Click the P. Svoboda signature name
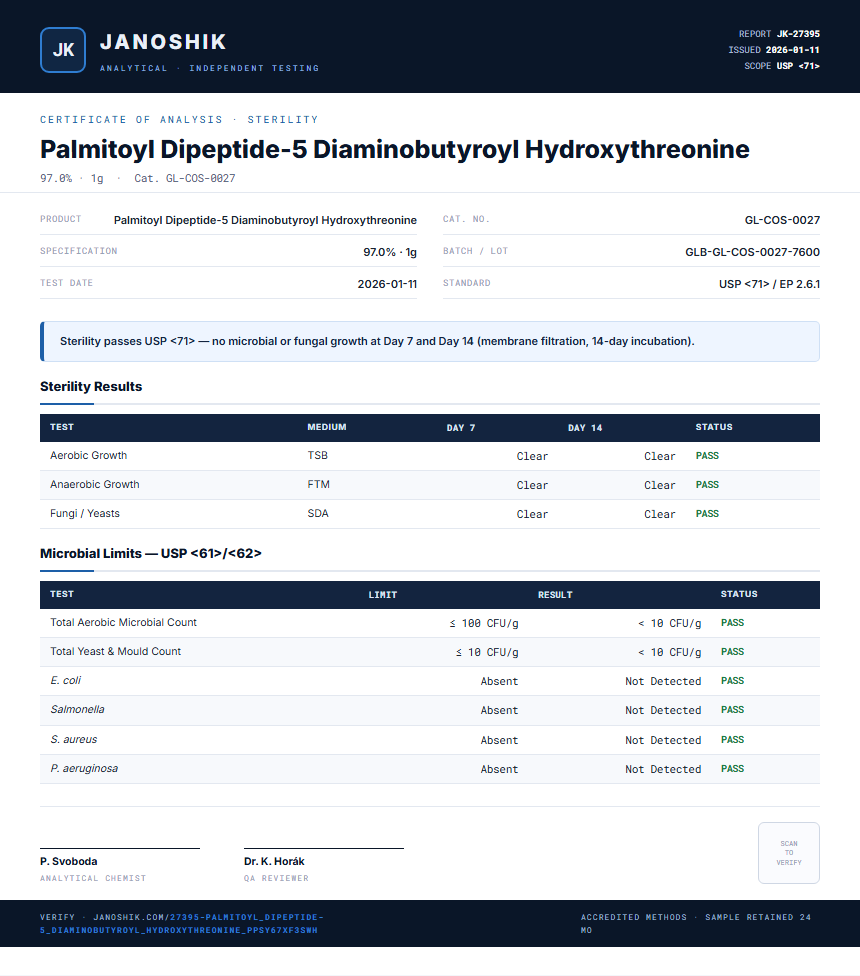This screenshot has width=860, height=976. coord(68,861)
